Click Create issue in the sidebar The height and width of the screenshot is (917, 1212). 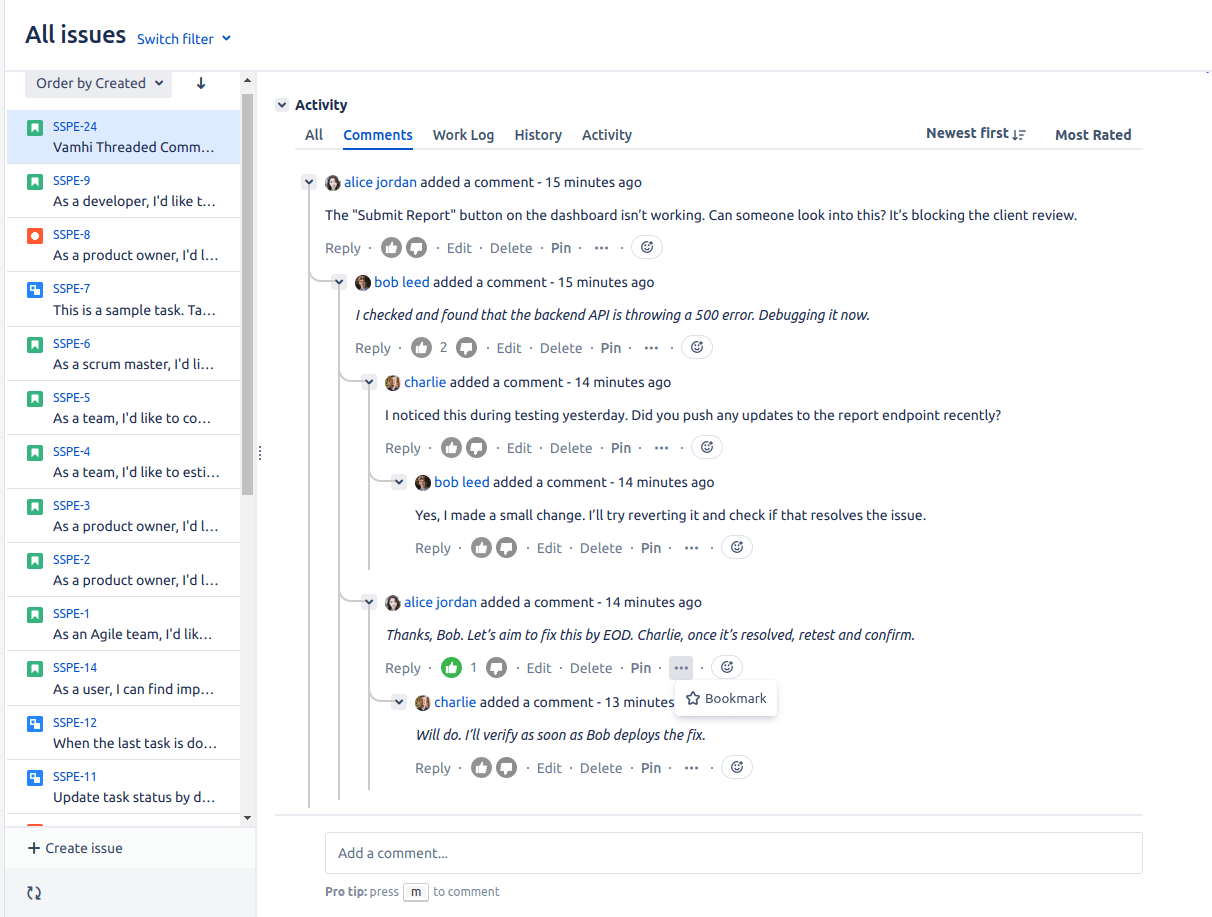75,848
